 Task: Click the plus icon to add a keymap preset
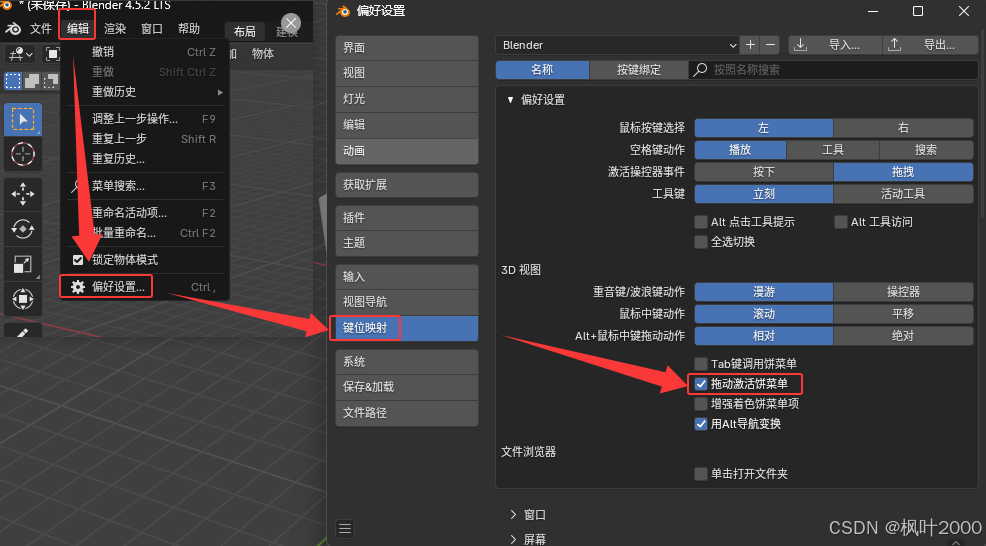pos(750,45)
